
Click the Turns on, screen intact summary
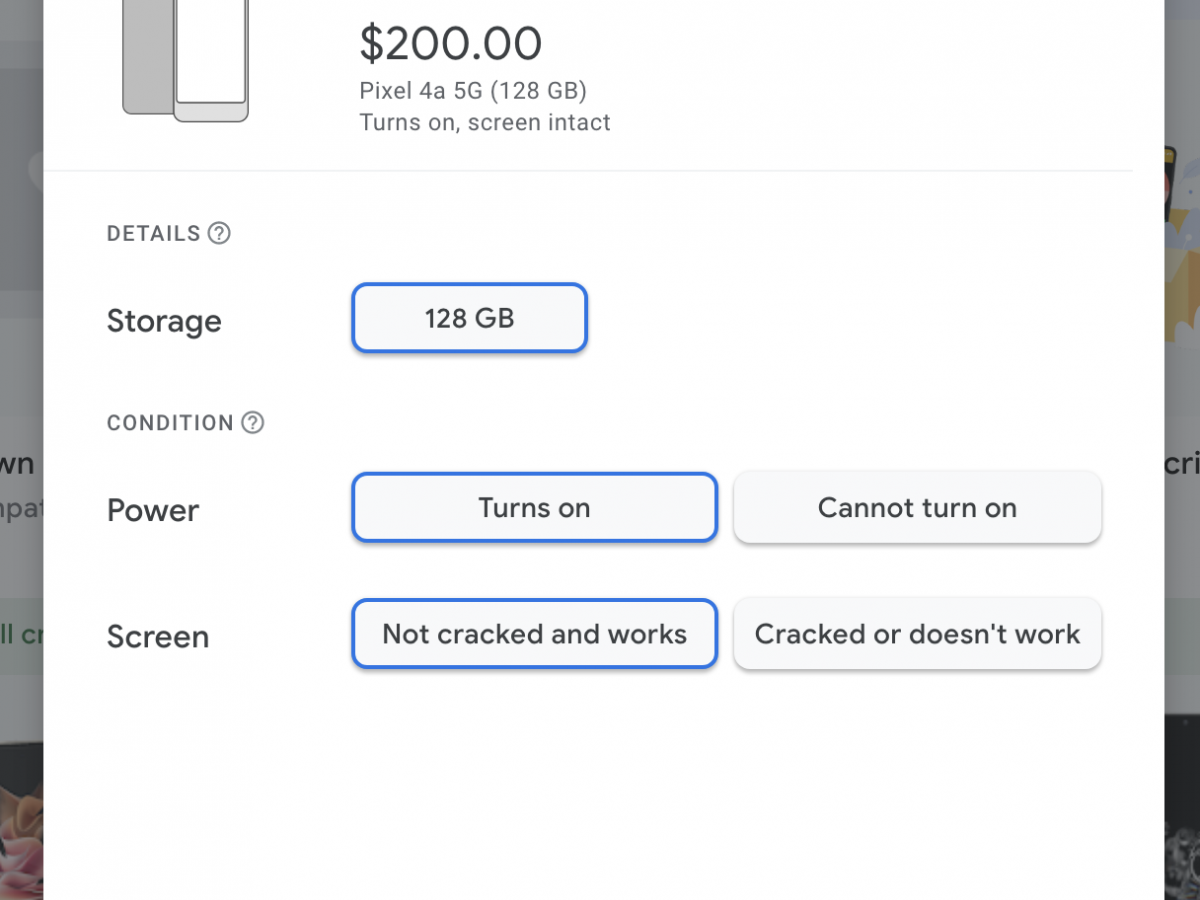pos(485,123)
